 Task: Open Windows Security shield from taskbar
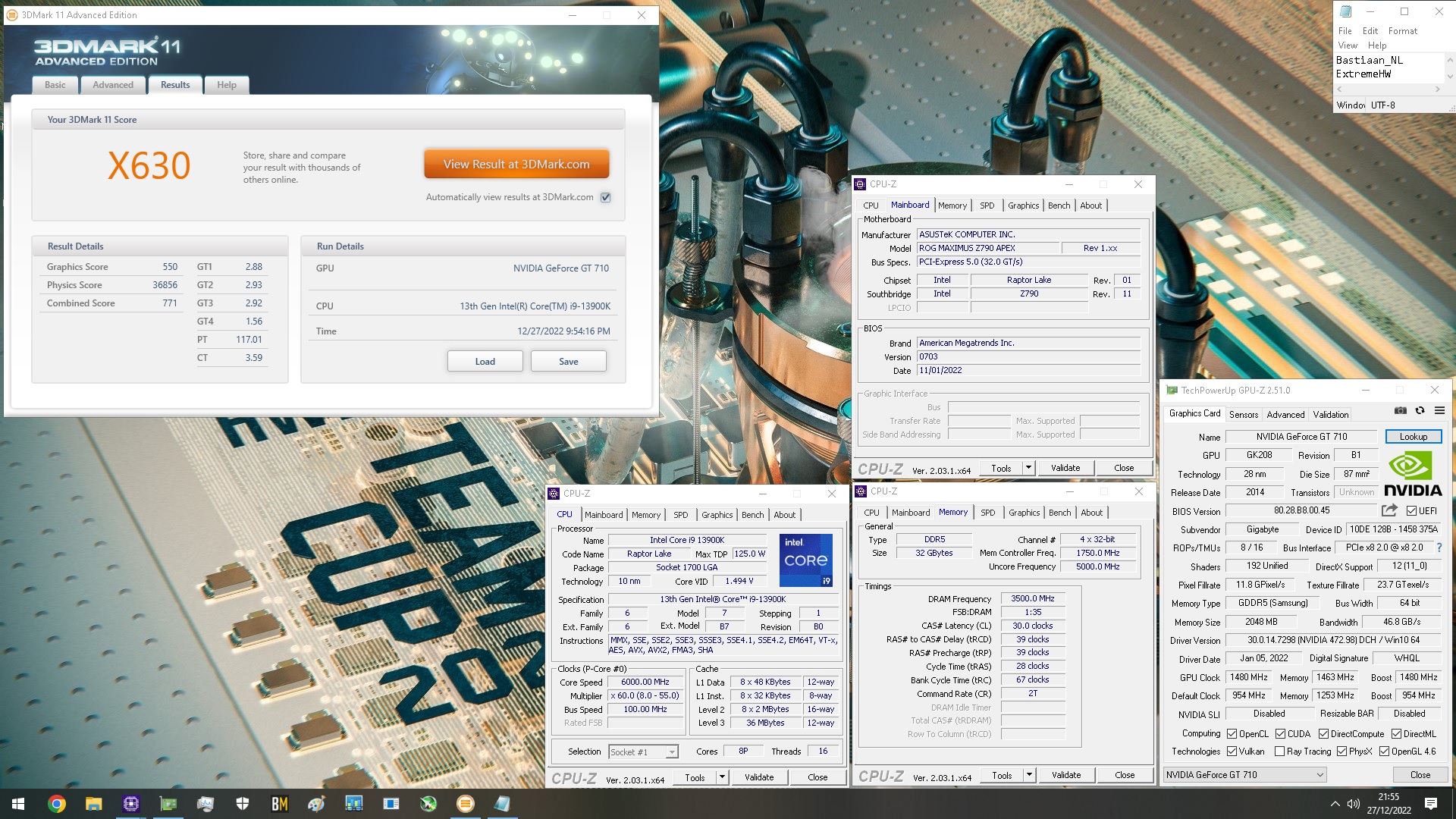[x=243, y=804]
